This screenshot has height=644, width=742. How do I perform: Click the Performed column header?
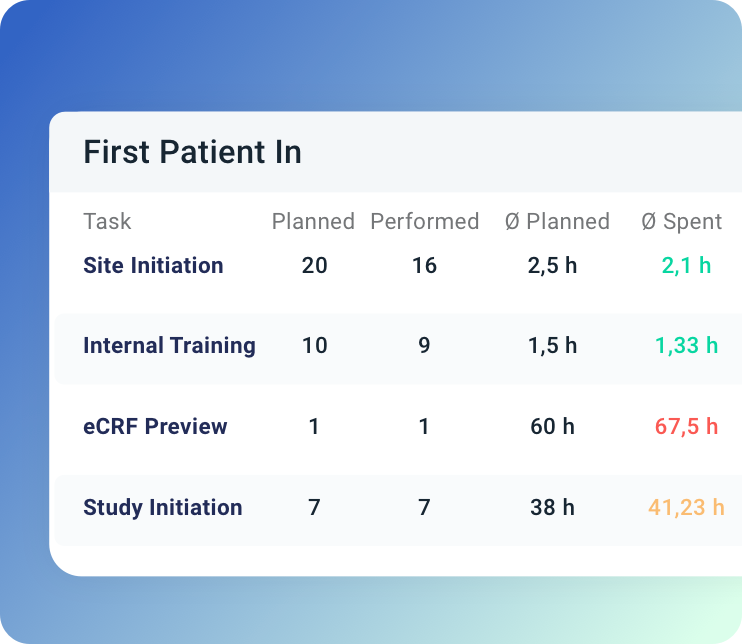(424, 221)
